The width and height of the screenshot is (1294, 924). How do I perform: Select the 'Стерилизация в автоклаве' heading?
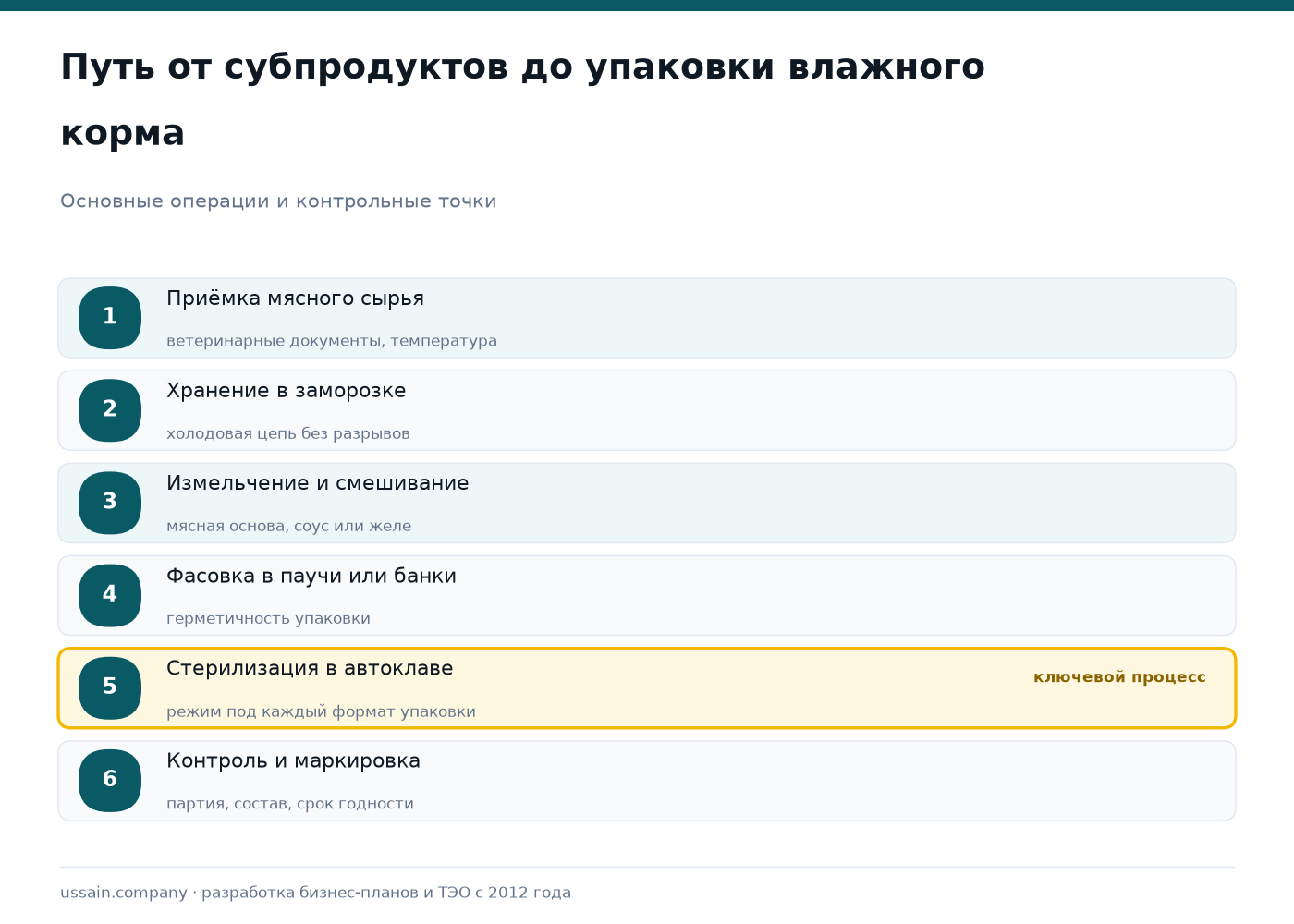(310, 668)
